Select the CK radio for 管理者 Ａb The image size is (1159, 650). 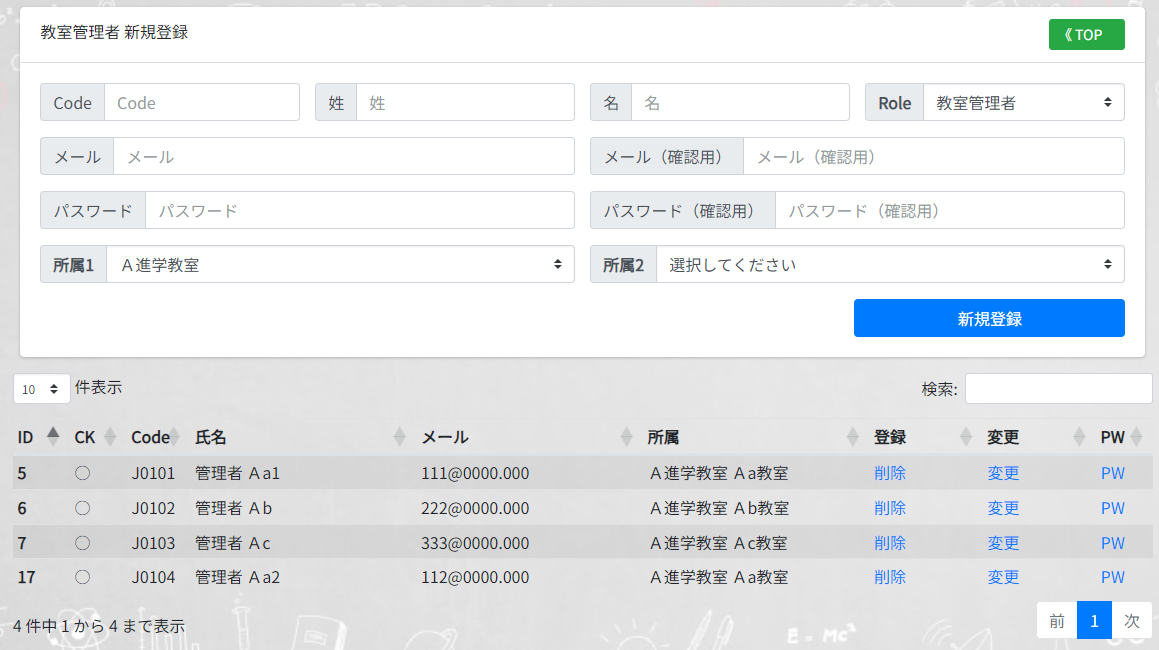click(82, 508)
